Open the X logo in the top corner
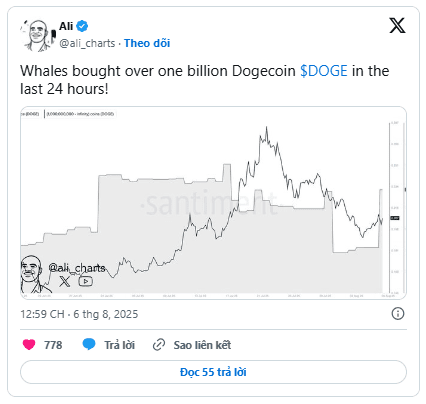426x404 pixels. [397, 26]
